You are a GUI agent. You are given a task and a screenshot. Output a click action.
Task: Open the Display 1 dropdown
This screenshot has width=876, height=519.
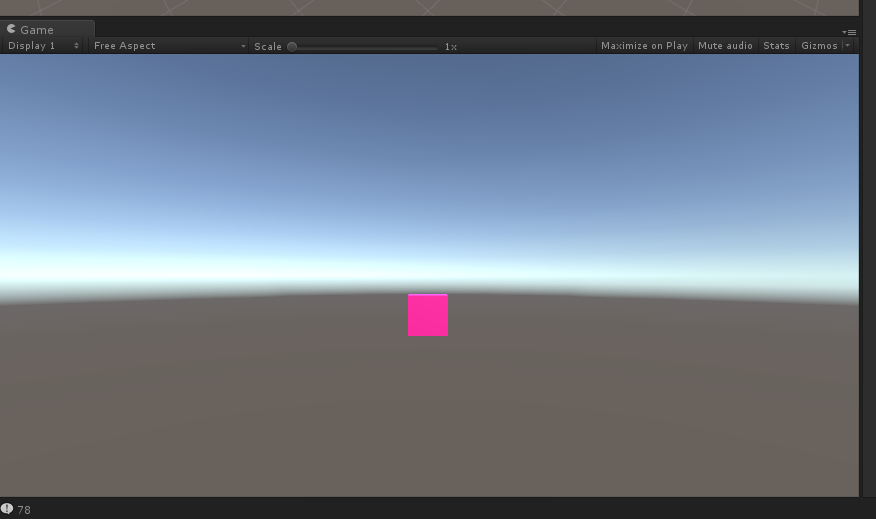click(42, 46)
